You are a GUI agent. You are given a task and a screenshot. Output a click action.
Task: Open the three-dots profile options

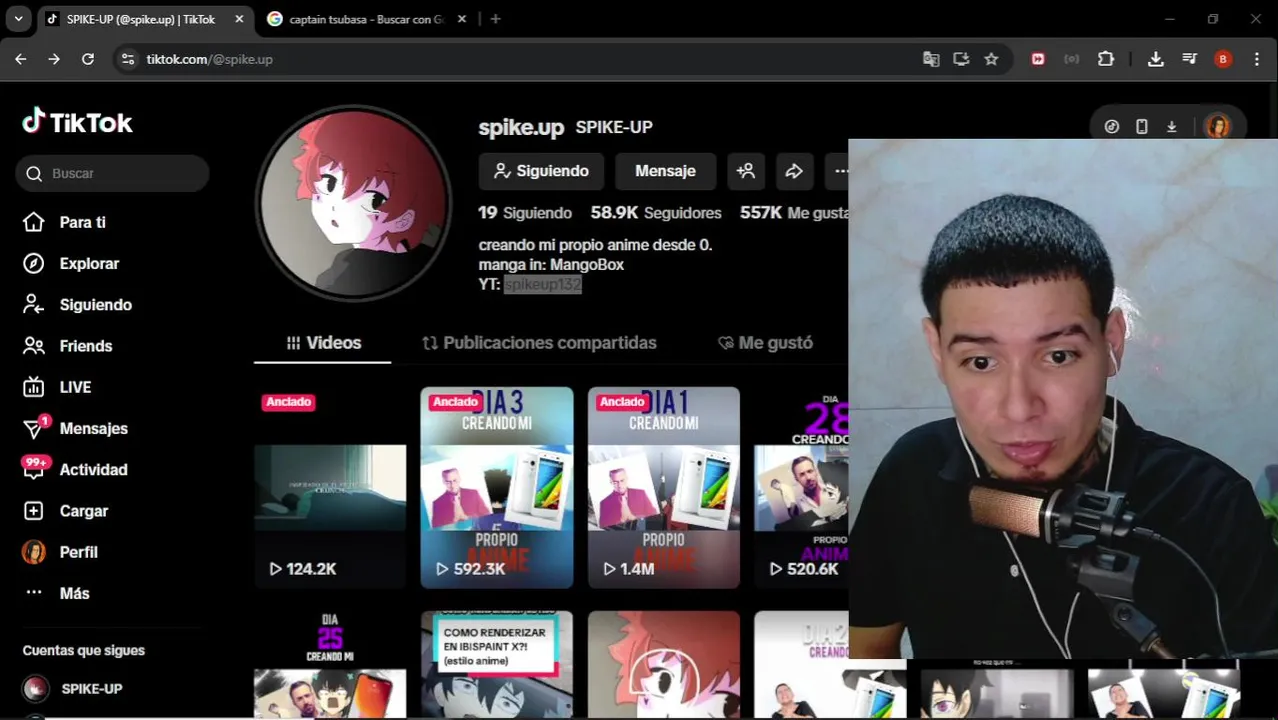pos(841,171)
